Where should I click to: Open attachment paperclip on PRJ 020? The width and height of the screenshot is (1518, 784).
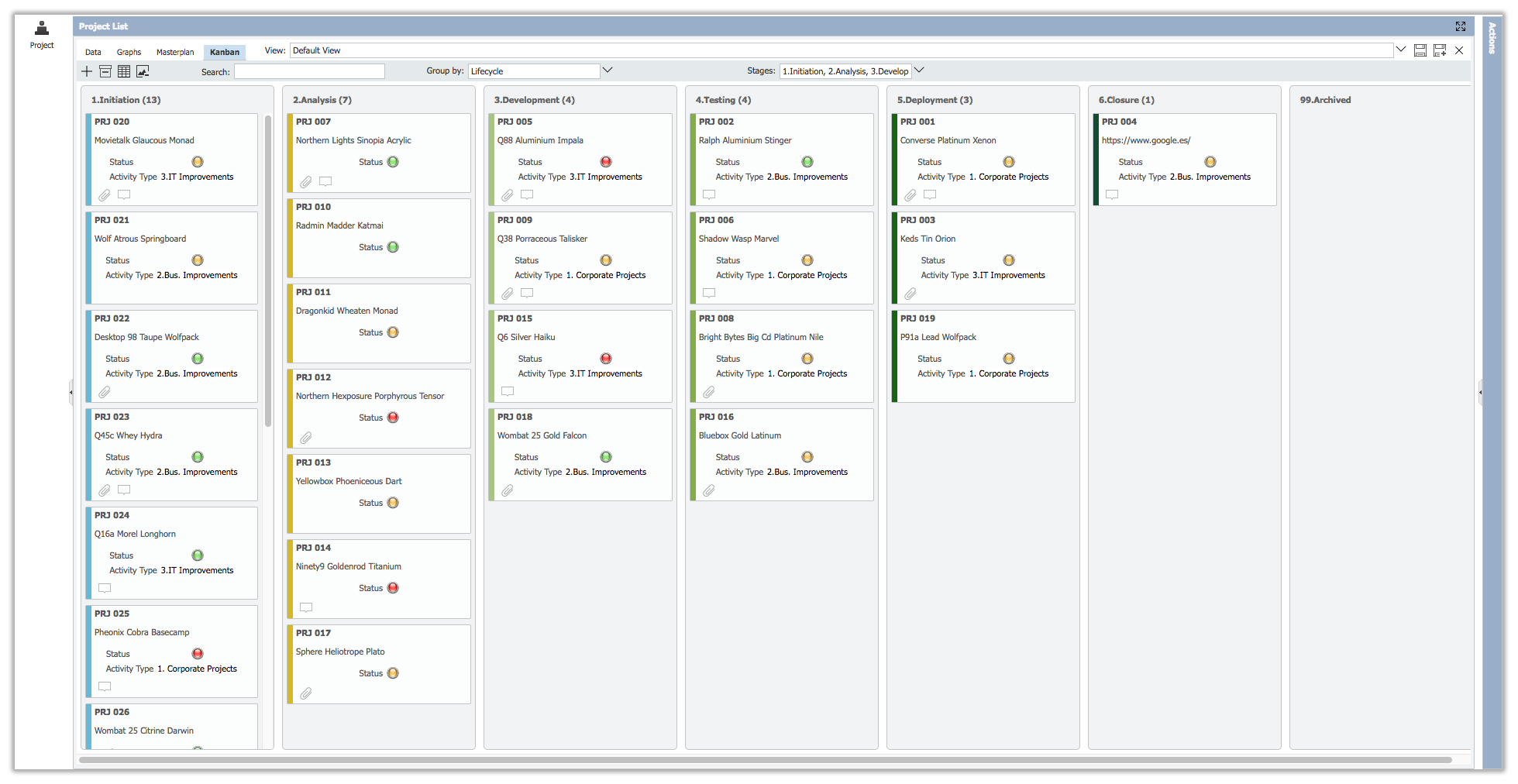[105, 195]
